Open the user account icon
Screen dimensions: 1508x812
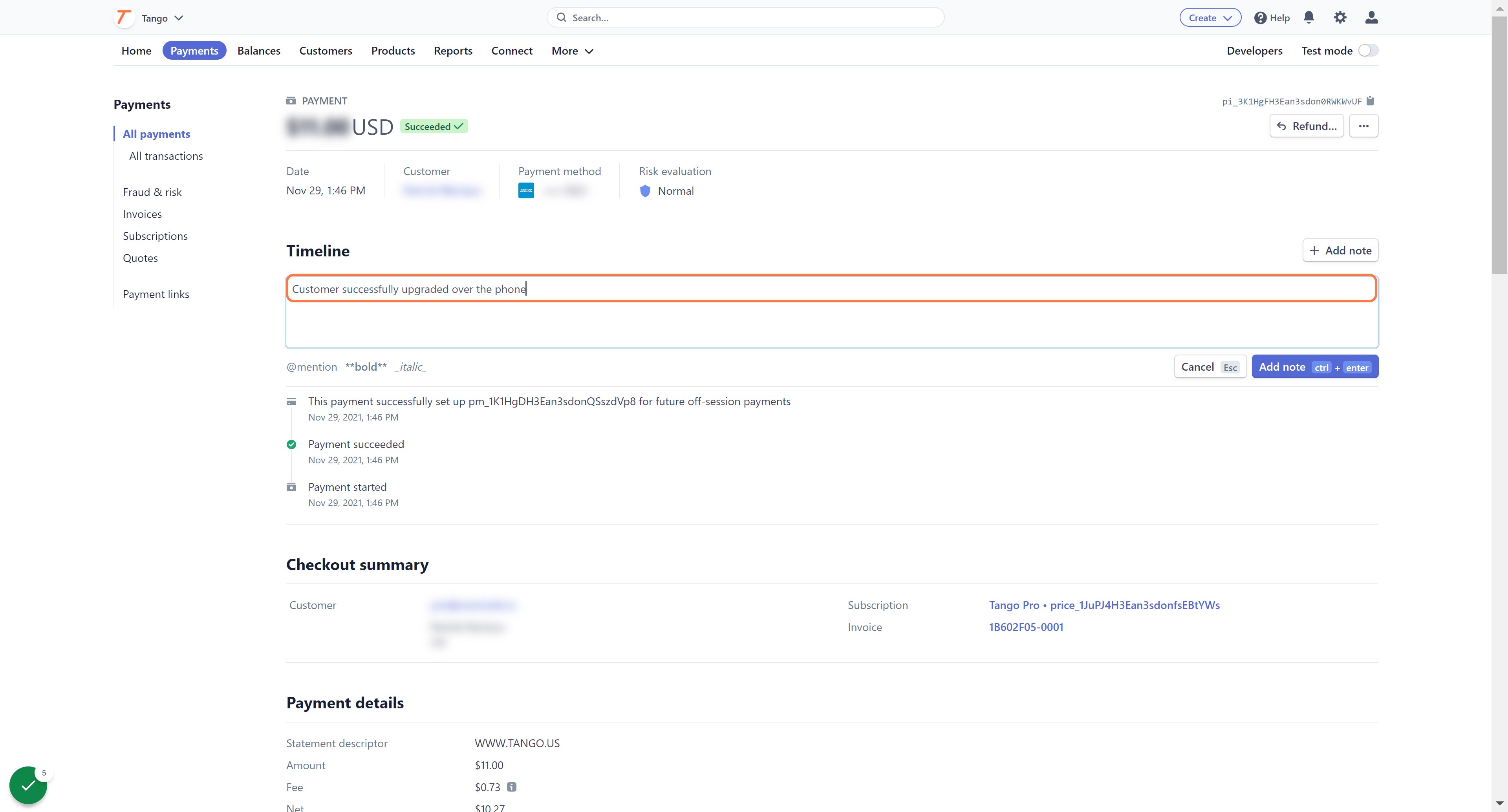[x=1371, y=18]
